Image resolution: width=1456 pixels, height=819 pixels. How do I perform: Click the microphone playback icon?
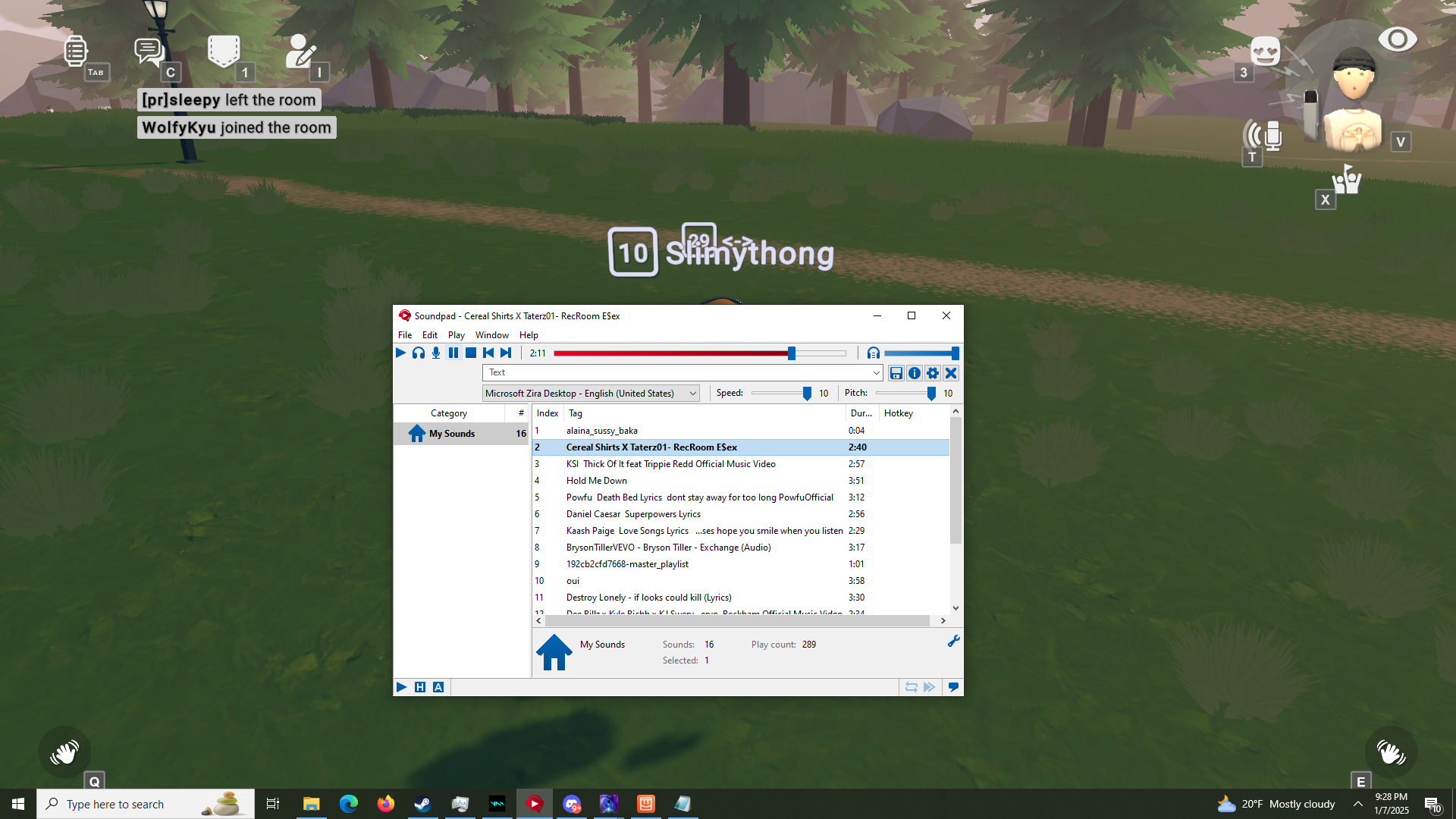436,353
